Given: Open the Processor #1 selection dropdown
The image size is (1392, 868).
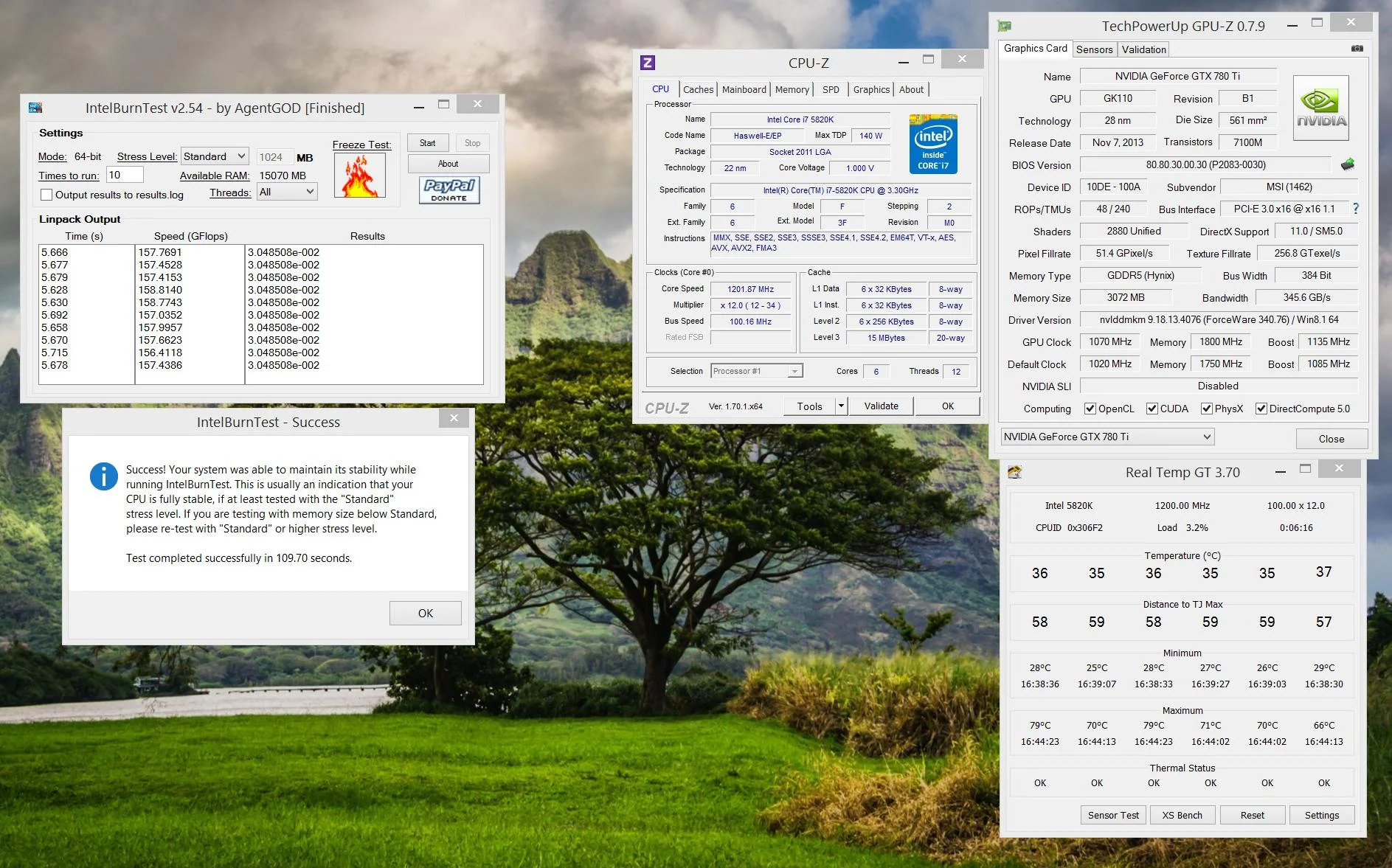Looking at the screenshot, I should (x=757, y=371).
